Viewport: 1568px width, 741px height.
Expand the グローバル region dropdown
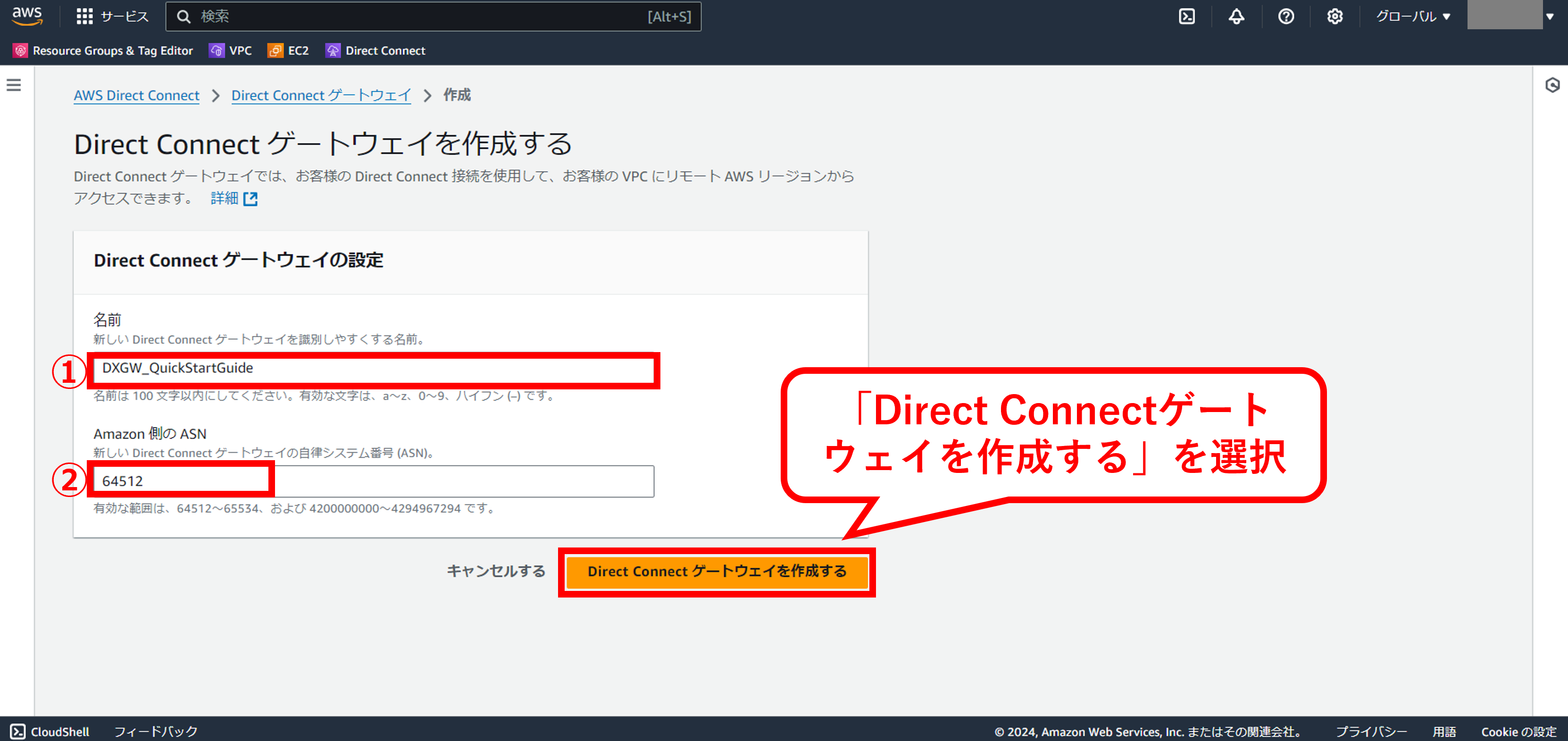coord(1413,17)
